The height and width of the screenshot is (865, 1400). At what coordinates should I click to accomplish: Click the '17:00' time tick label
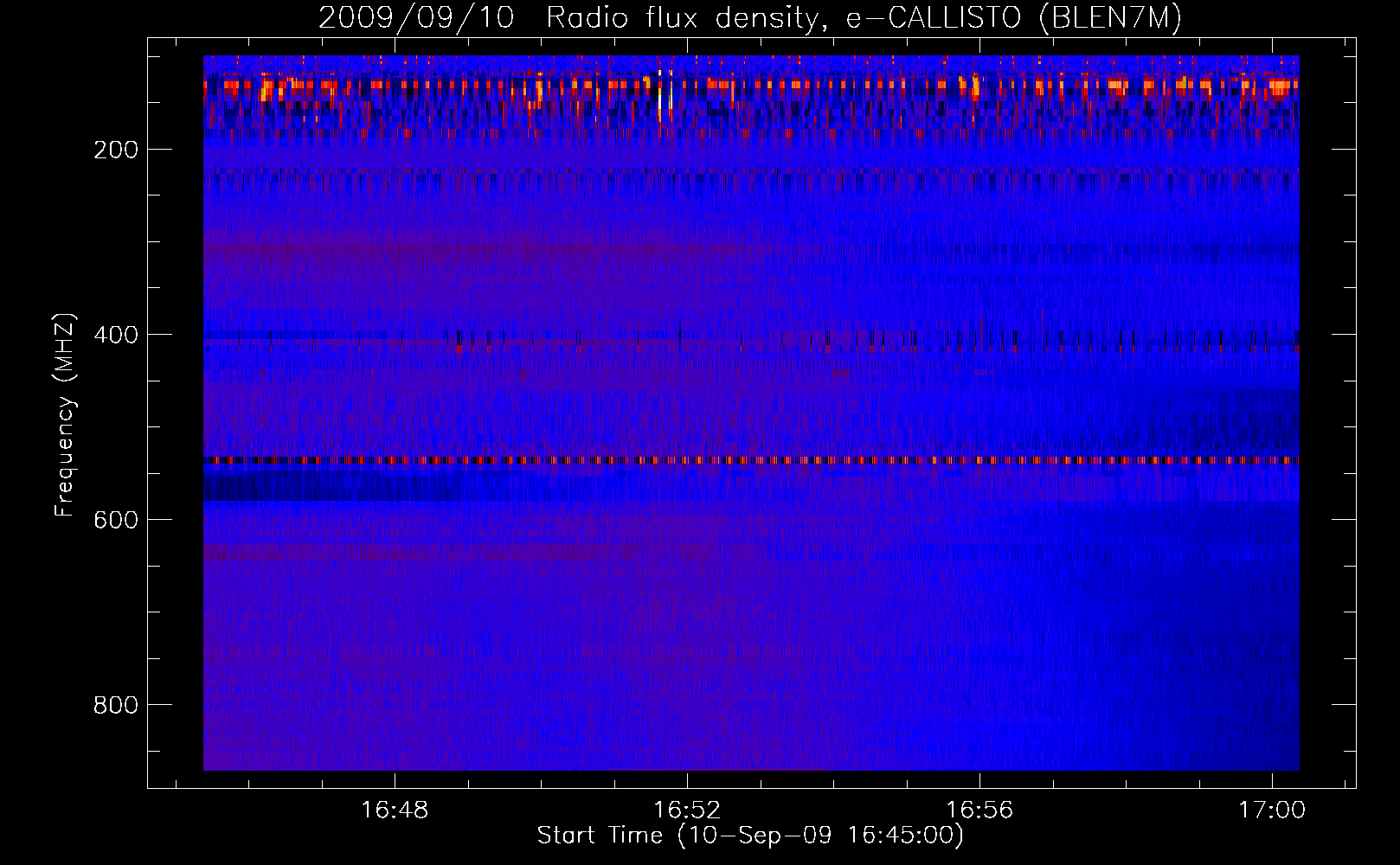1272,811
